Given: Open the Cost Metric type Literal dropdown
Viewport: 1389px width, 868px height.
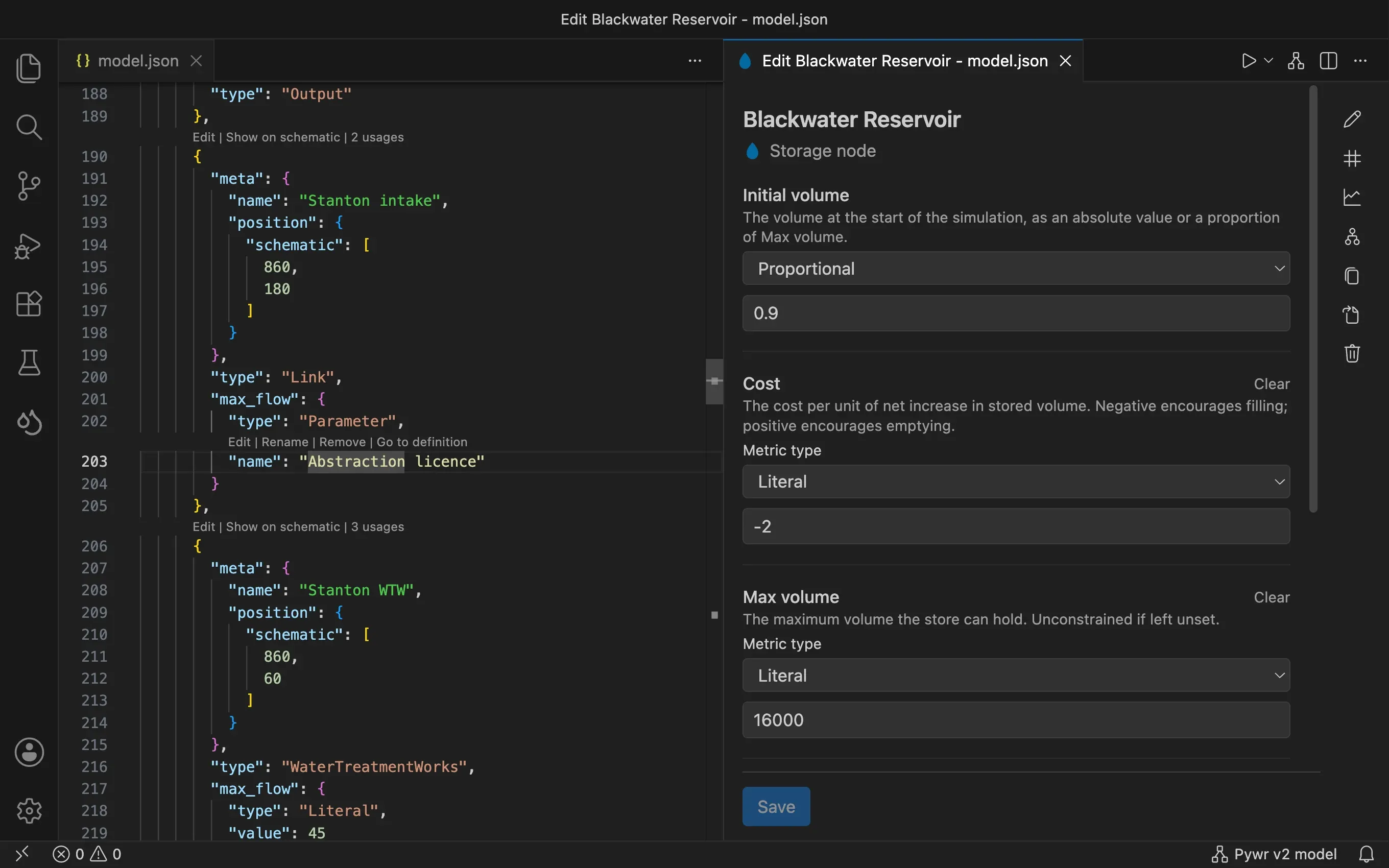Looking at the screenshot, I should [1016, 481].
